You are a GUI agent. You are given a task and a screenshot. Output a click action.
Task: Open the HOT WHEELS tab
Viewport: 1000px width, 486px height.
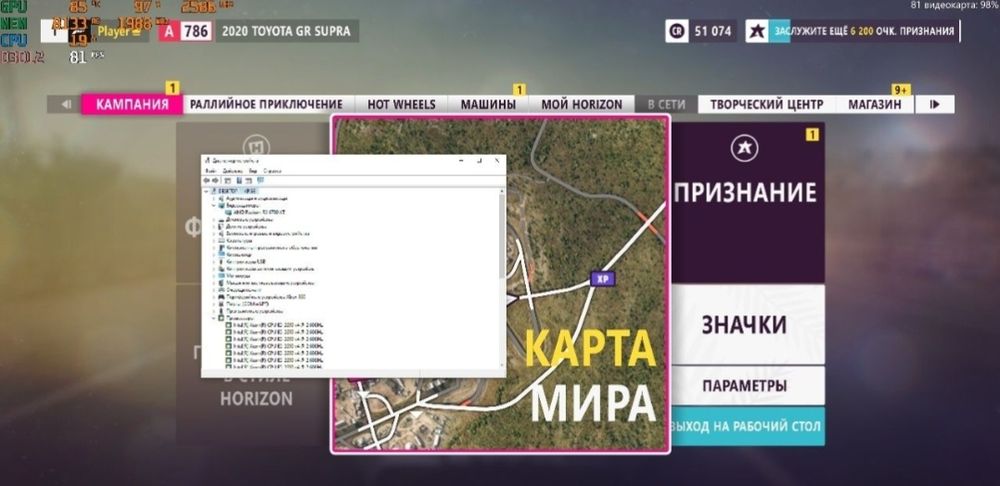point(401,105)
